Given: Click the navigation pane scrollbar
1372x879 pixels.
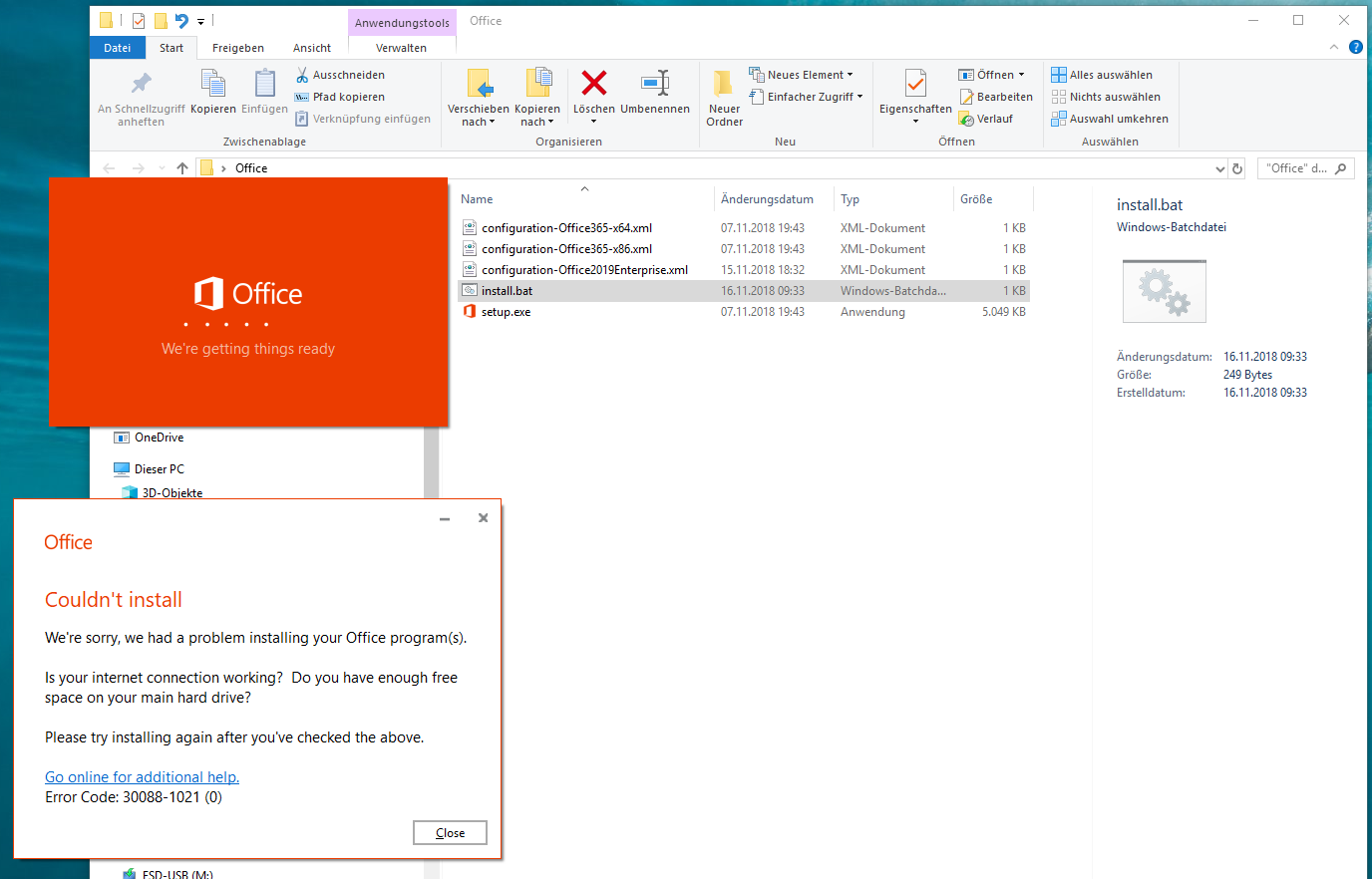Looking at the screenshot, I should (x=431, y=462).
